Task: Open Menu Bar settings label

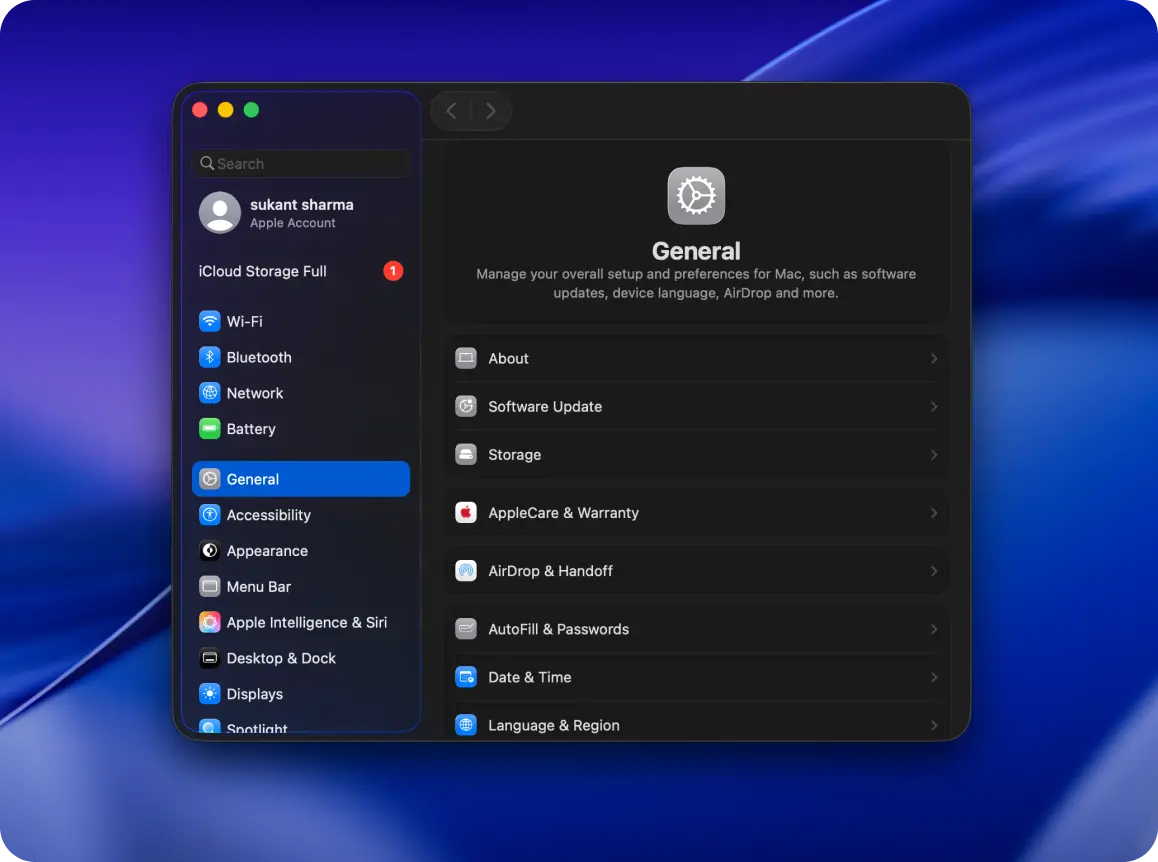Action: [x=258, y=586]
